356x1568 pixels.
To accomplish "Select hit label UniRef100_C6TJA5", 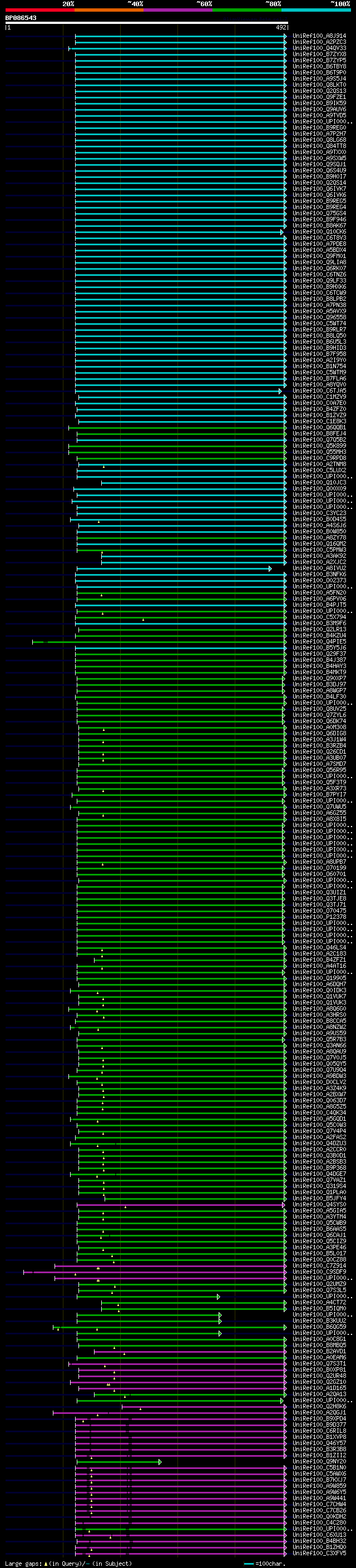I will coord(319,391).
